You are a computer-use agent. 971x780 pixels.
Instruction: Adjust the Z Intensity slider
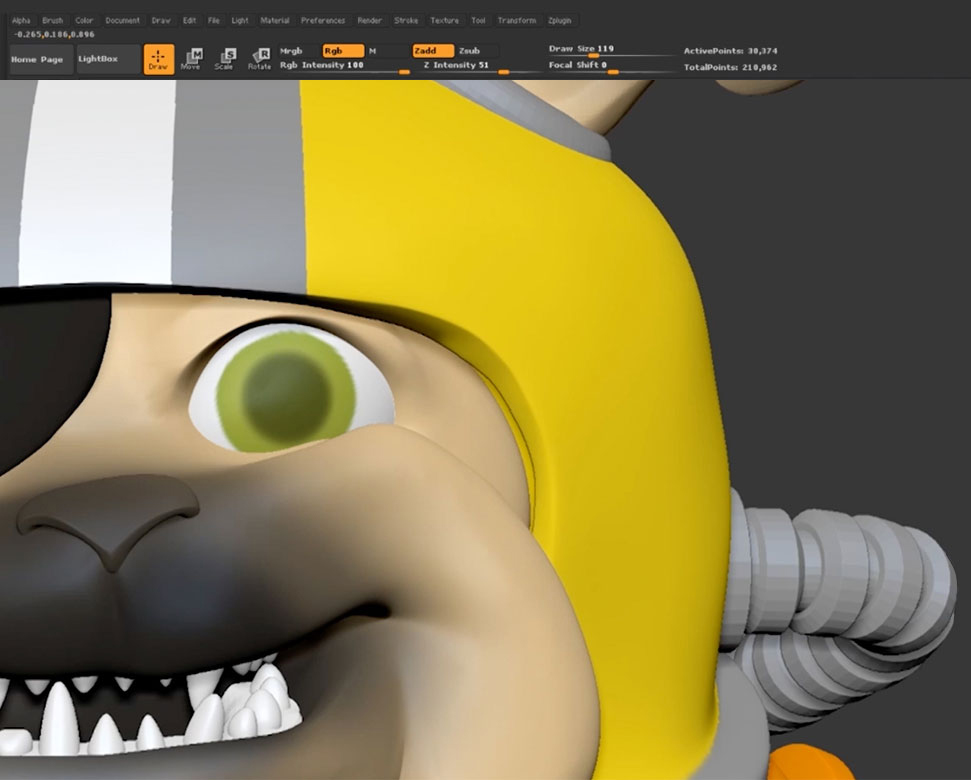pyautogui.click(x=481, y=66)
